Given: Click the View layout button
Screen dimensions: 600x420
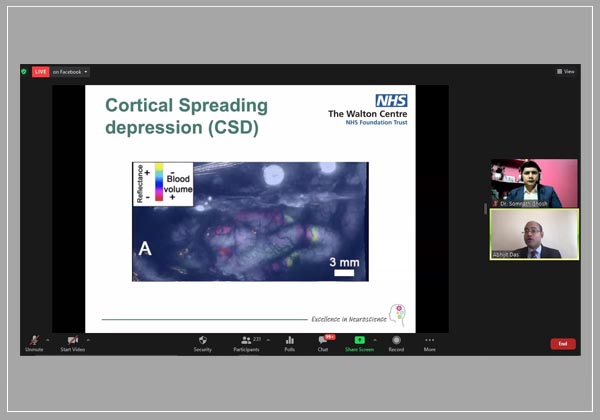Looking at the screenshot, I should pyautogui.click(x=566, y=72).
